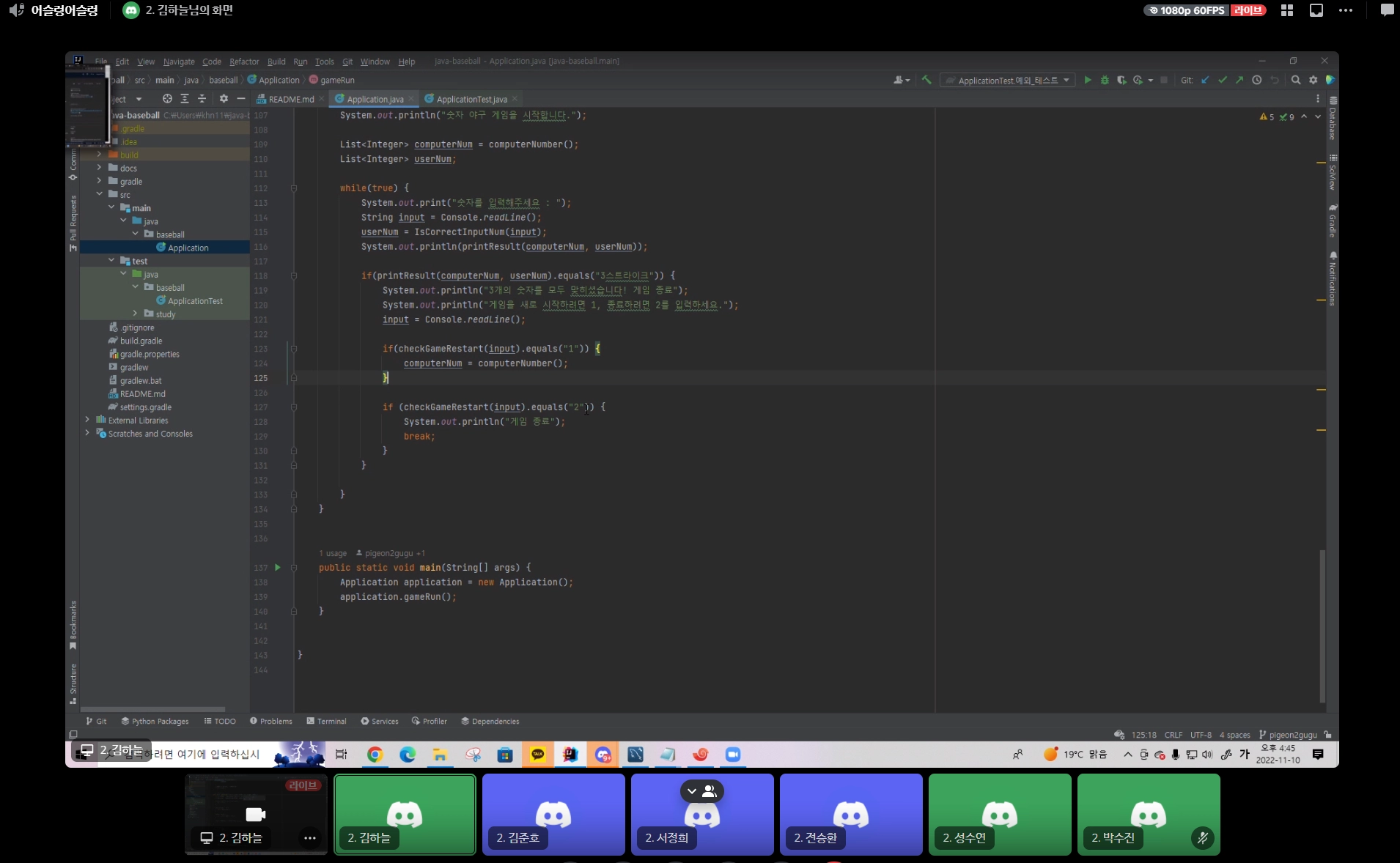Screen dimensions: 1400x863
Task: Click the Build project hammer icon
Action: 926,80
